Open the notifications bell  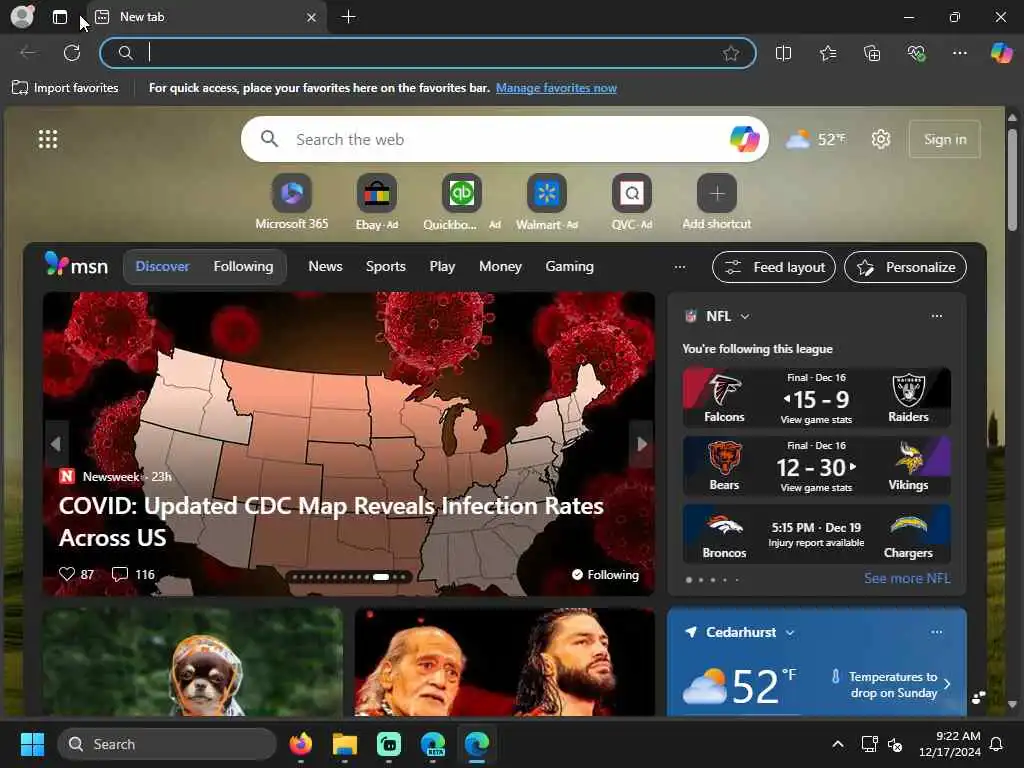[x=997, y=744]
